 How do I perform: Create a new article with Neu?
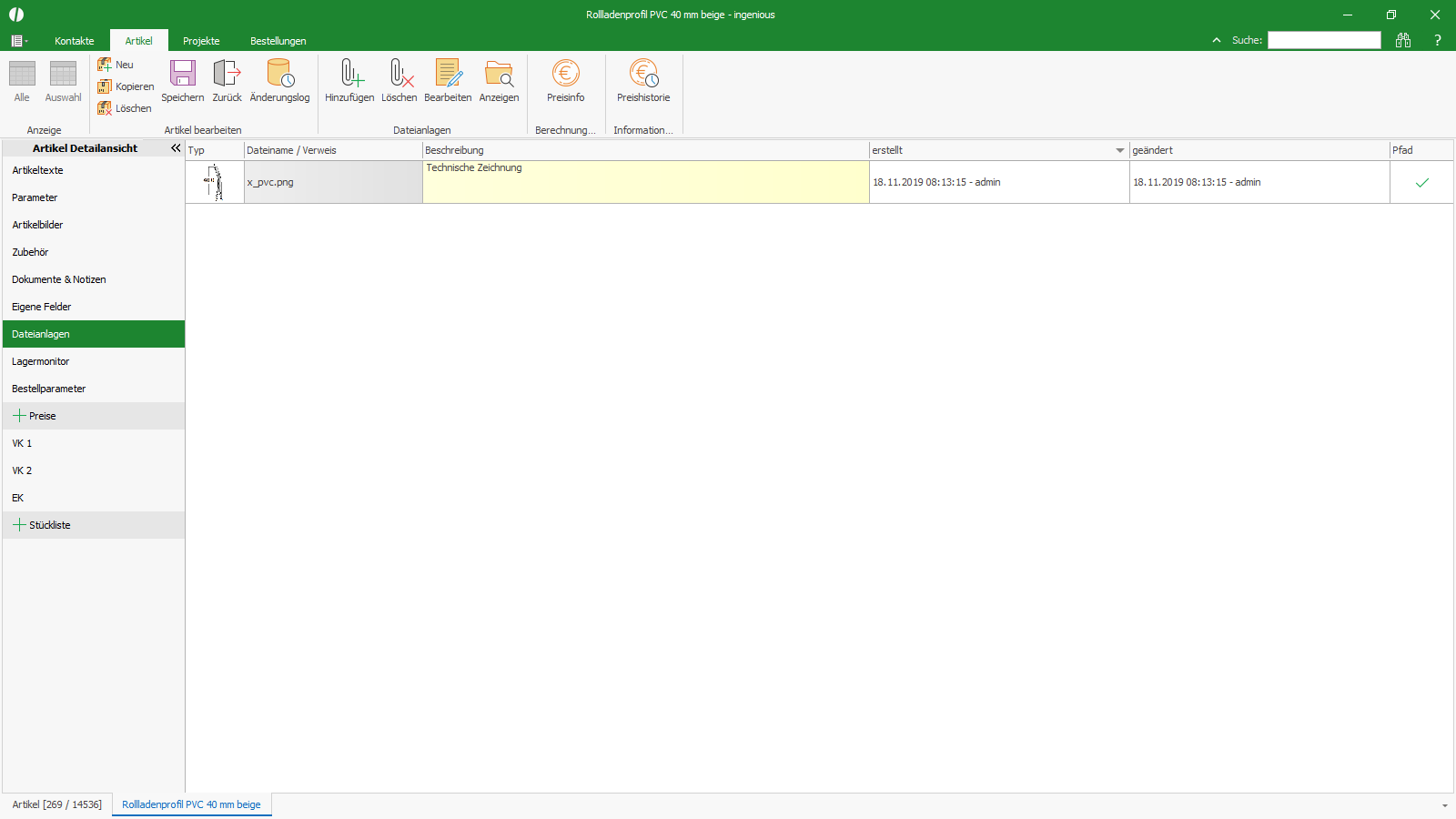[117, 64]
